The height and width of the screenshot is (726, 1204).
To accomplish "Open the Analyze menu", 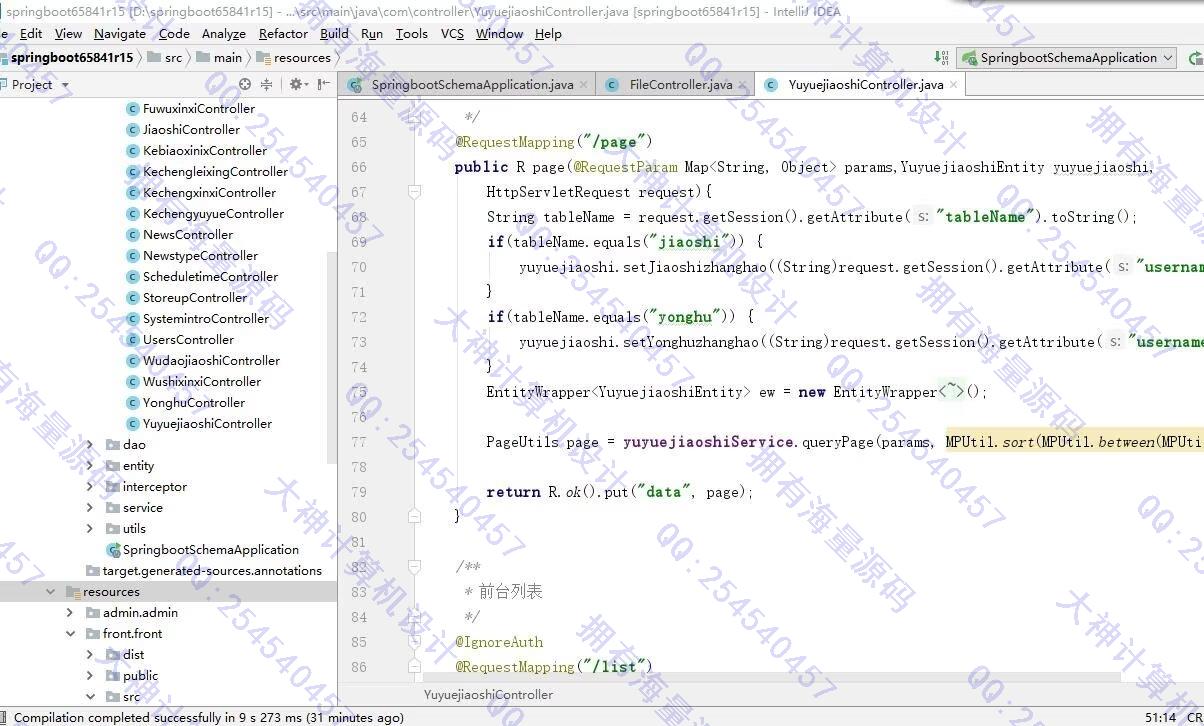I will click(224, 33).
